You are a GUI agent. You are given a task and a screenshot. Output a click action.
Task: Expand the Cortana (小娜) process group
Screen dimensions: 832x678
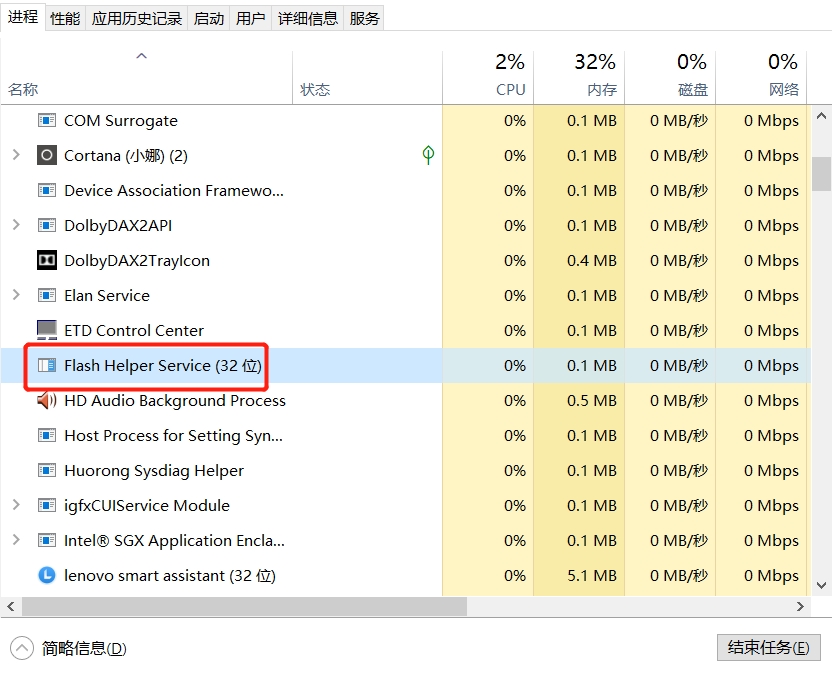(x=16, y=155)
